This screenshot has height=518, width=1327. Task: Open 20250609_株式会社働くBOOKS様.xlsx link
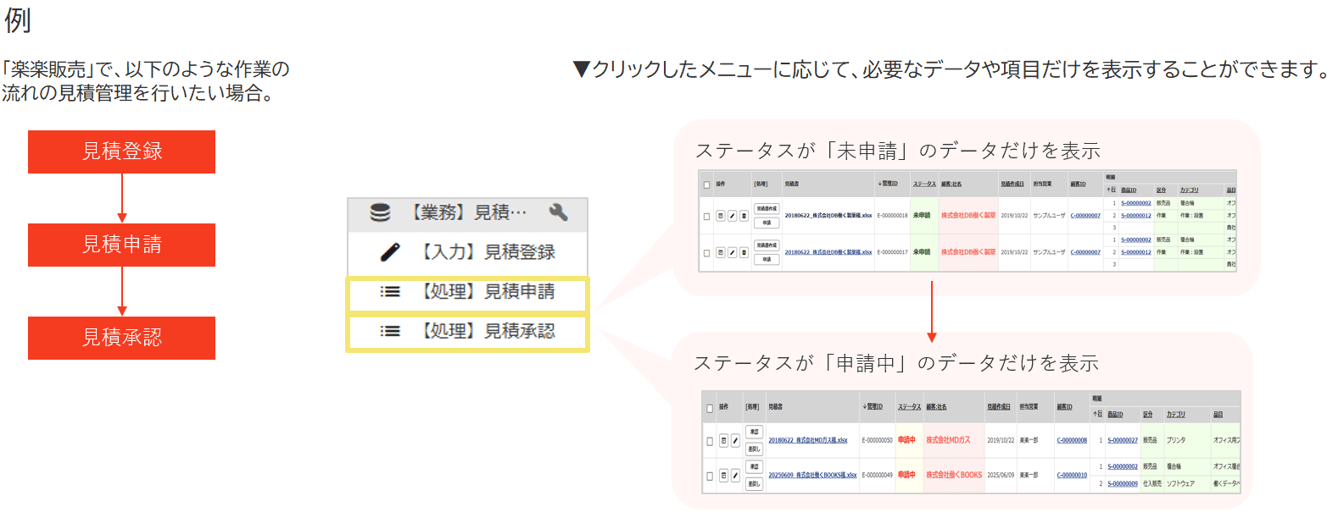813,475
